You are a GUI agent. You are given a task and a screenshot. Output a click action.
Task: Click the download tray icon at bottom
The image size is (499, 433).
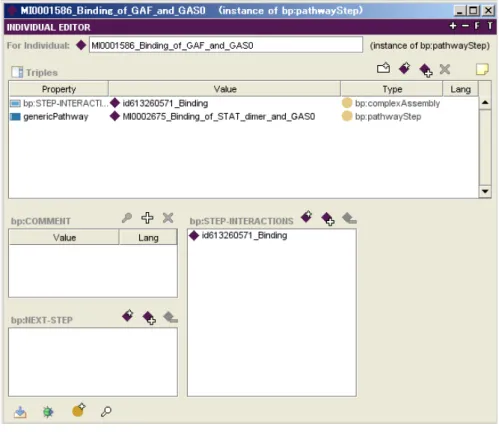[x=20, y=412]
